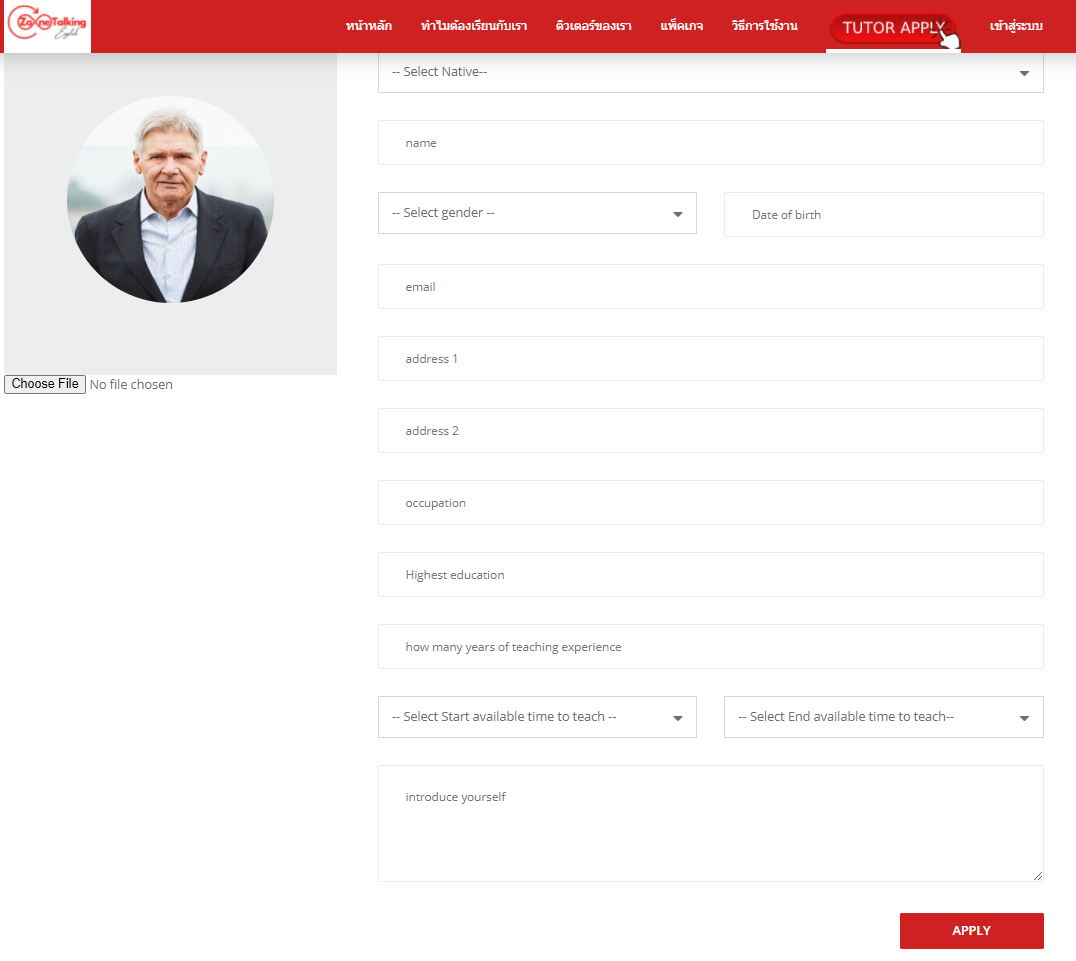The height and width of the screenshot is (961, 1076).
Task: Open the แพ็คเกจ menu item
Action: point(681,26)
